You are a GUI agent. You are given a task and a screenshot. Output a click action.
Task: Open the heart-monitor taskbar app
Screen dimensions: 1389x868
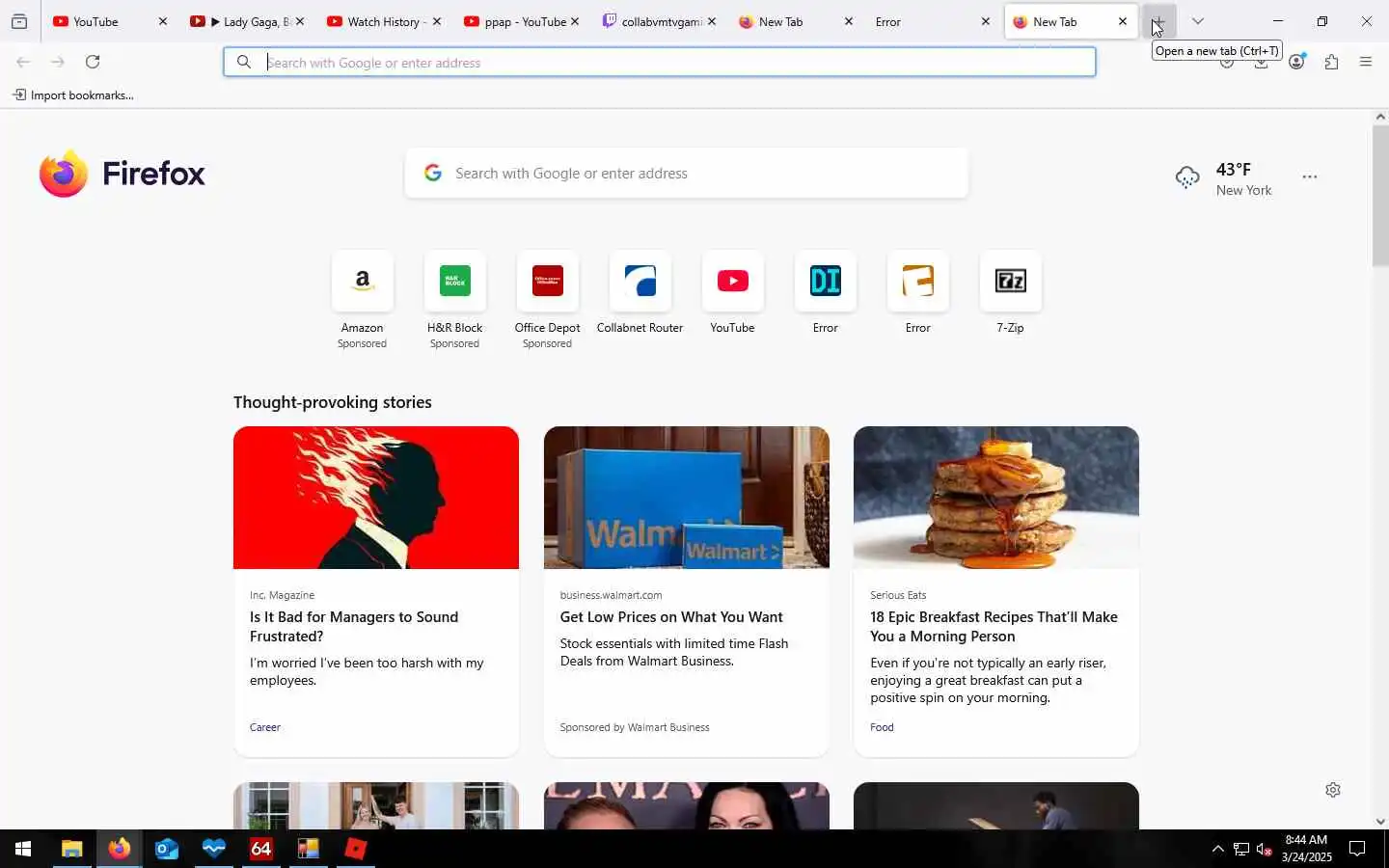click(x=214, y=849)
